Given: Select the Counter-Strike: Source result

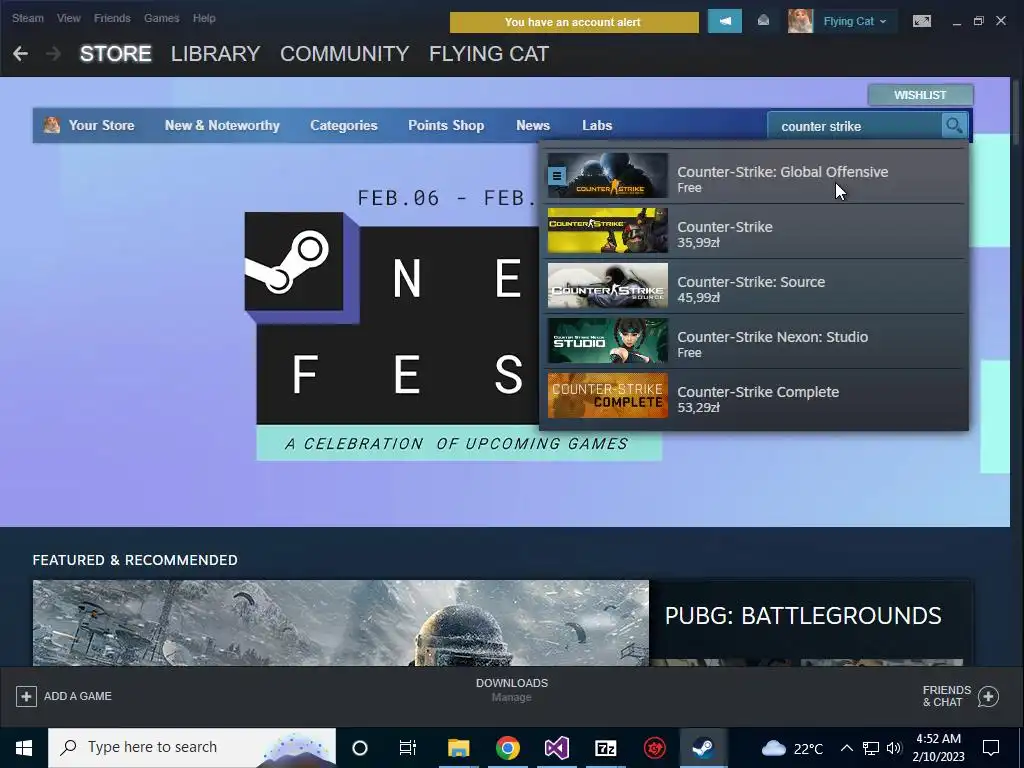Looking at the screenshot, I should pos(755,286).
